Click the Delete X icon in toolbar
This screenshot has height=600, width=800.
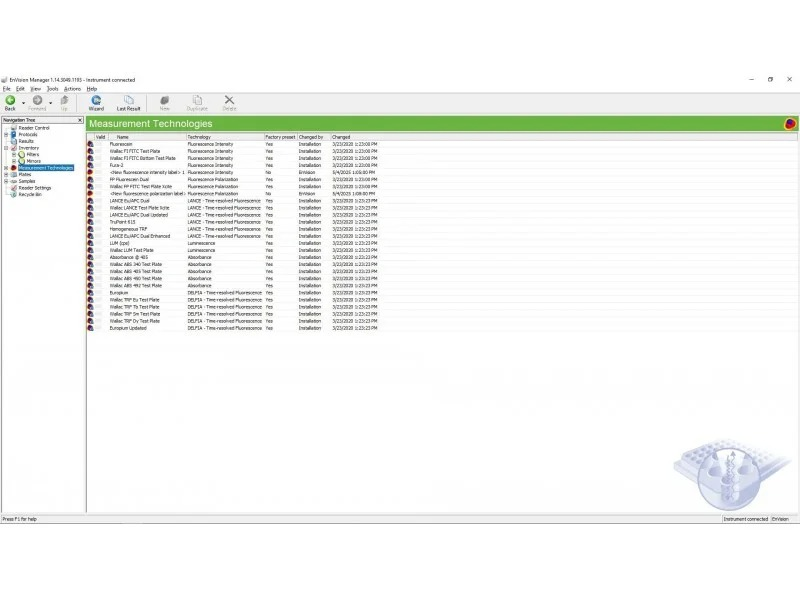[229, 100]
